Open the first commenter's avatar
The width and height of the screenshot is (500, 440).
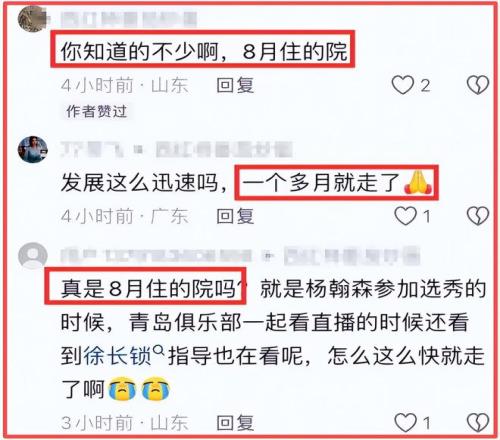31,19
